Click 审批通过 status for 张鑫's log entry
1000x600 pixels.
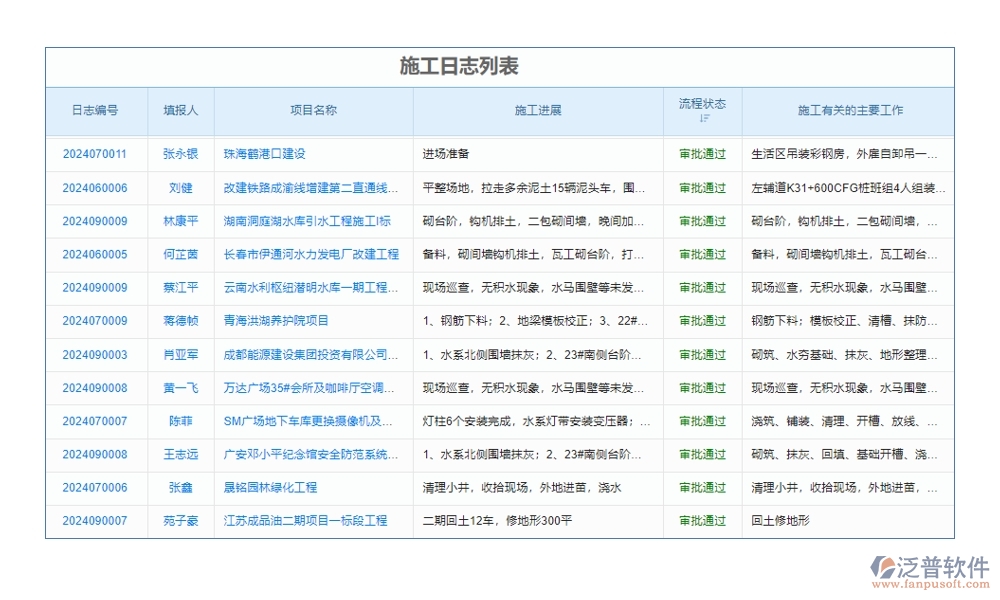[x=701, y=487]
